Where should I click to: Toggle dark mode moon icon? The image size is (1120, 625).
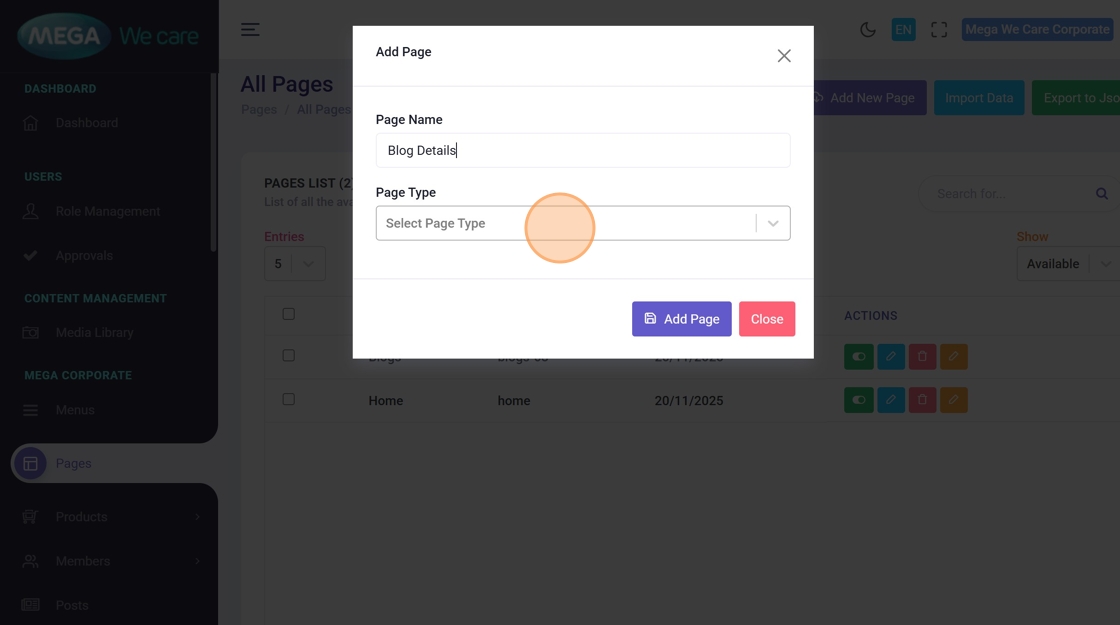click(867, 30)
